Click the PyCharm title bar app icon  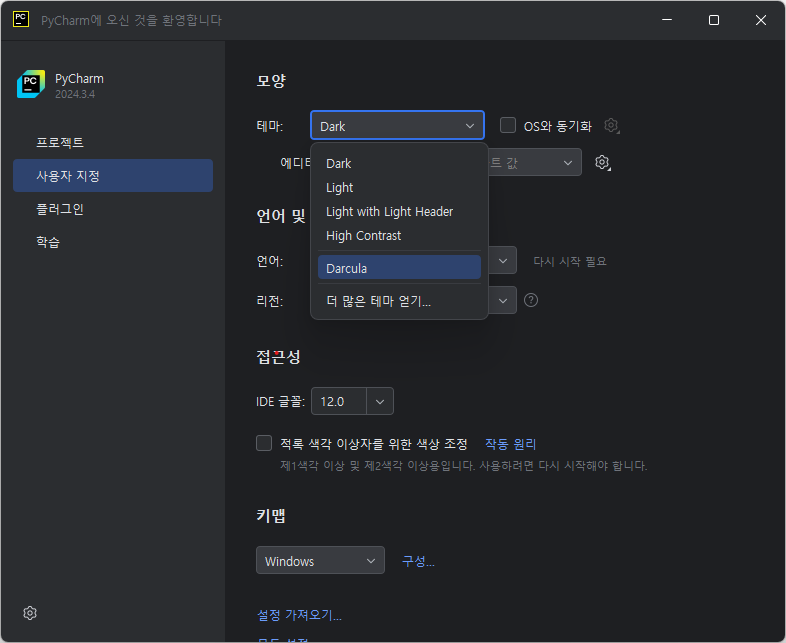[x=21, y=20]
